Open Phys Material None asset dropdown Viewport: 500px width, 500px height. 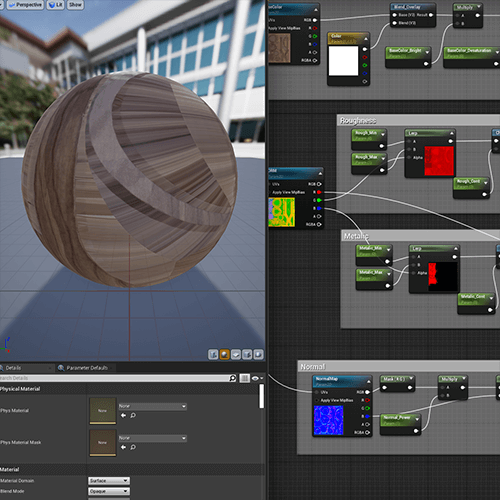point(153,406)
